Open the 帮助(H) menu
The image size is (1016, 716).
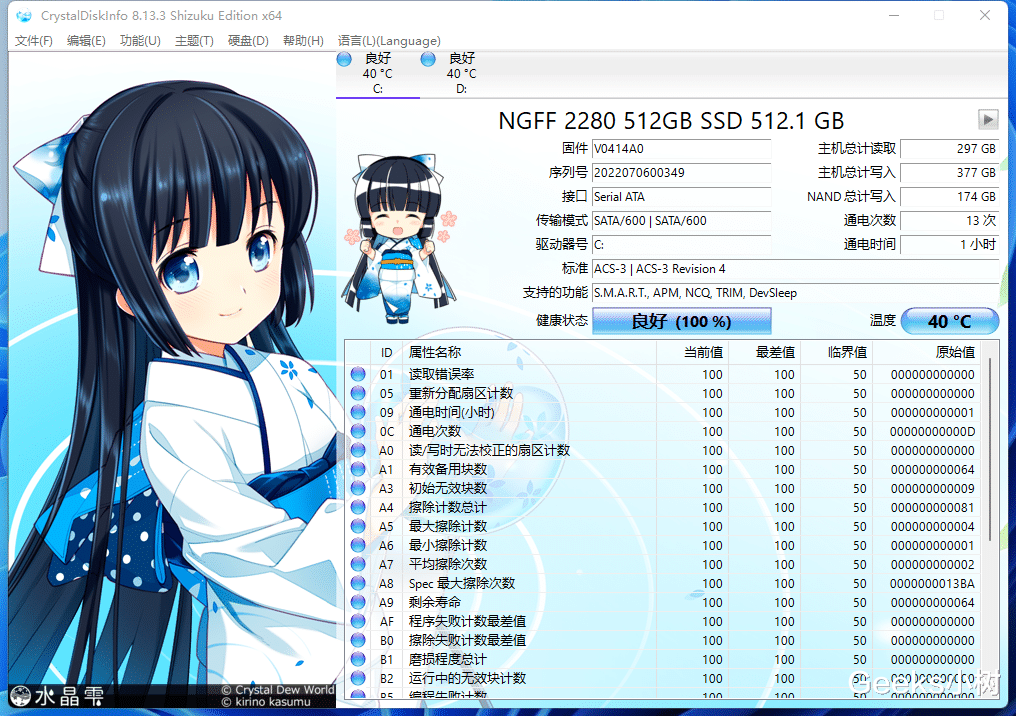point(303,41)
